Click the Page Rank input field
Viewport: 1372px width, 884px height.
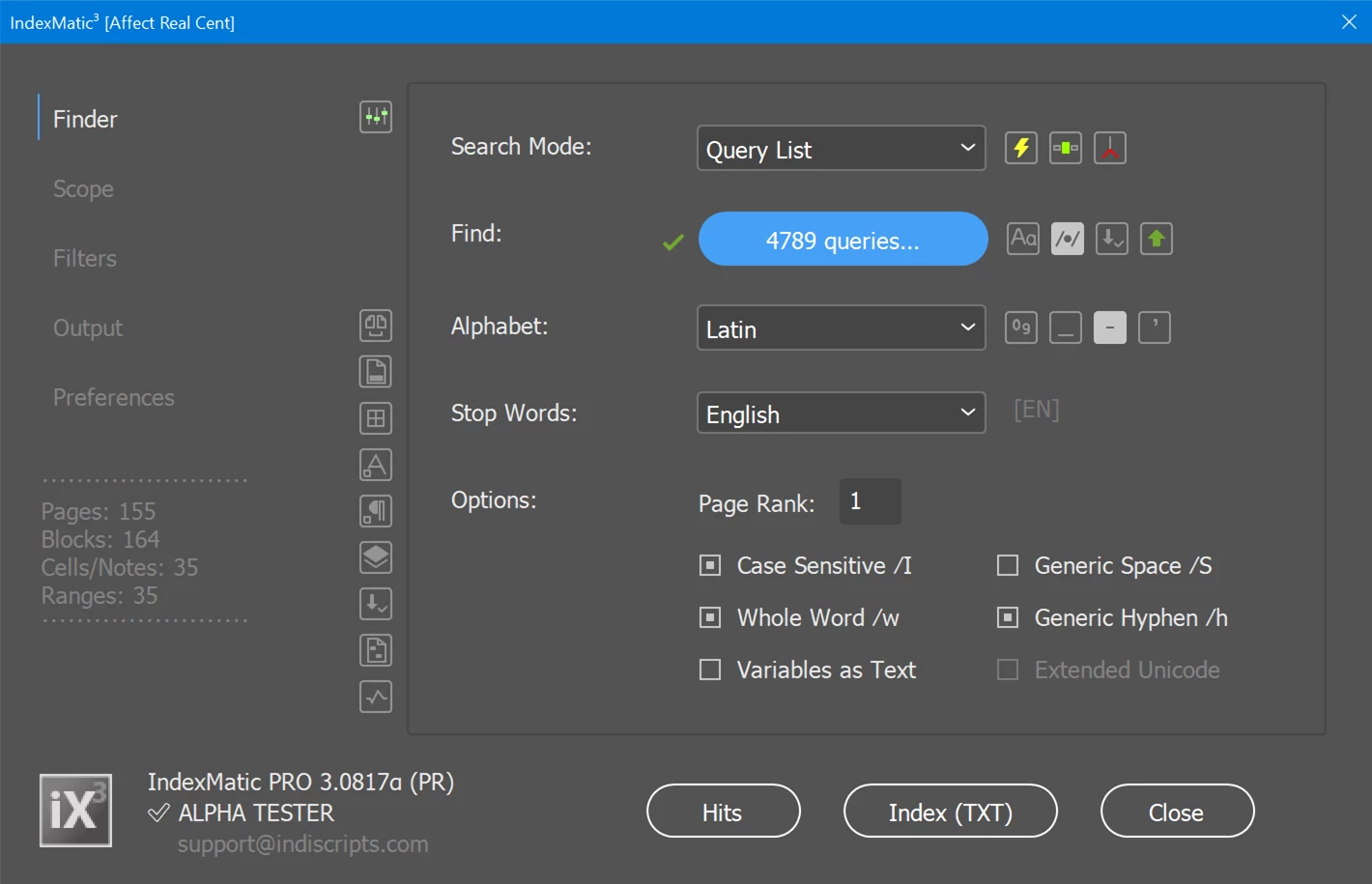tap(871, 501)
